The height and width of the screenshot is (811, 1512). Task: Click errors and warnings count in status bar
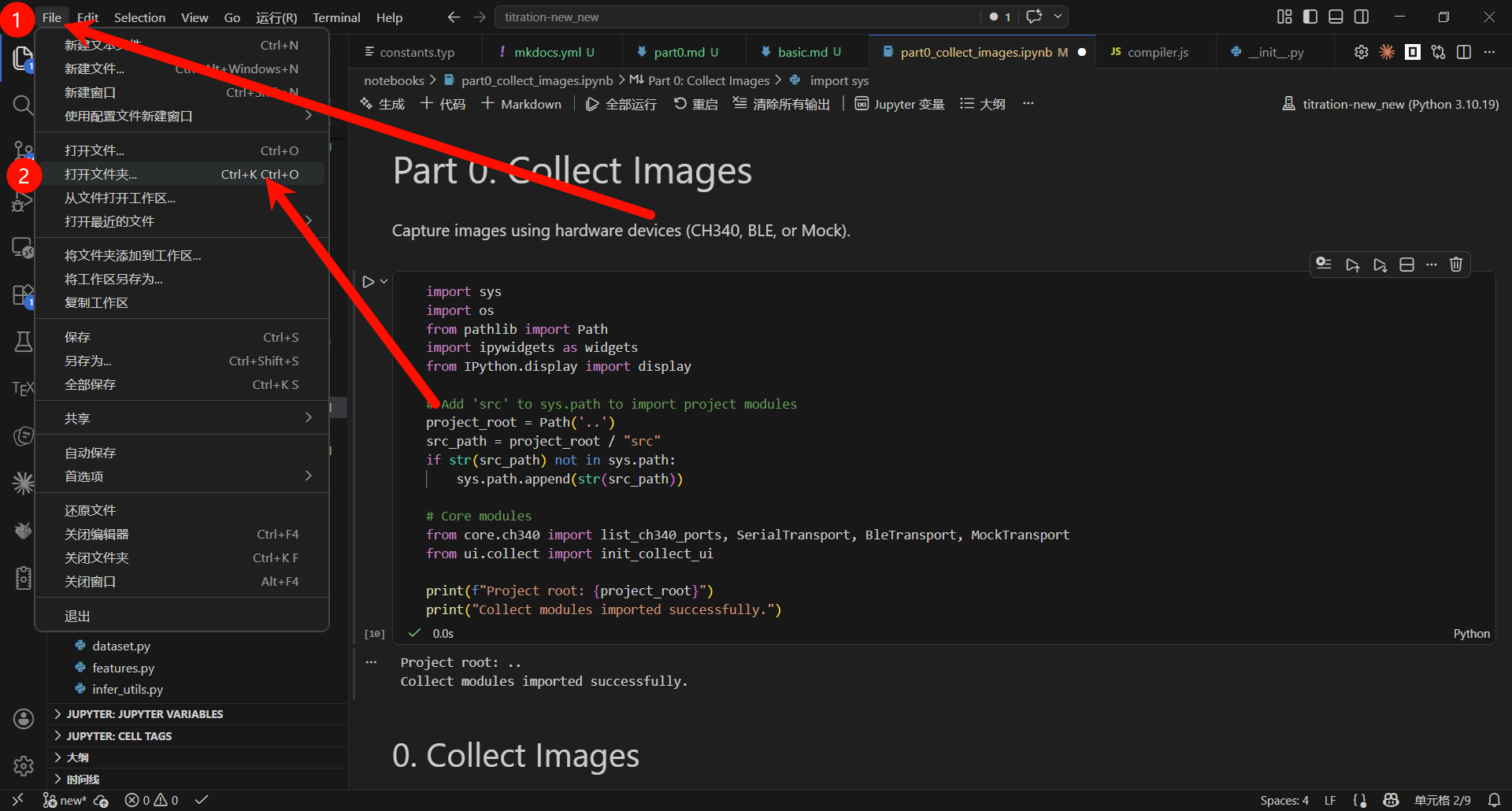(x=152, y=800)
